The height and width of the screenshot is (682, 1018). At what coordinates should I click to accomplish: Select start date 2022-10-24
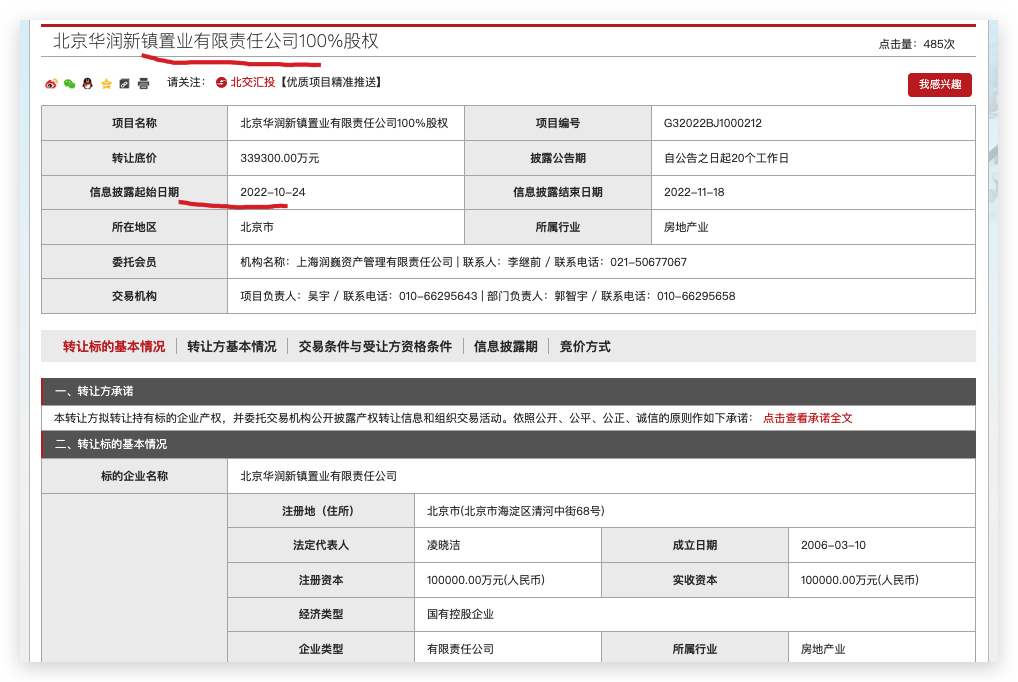[273, 192]
